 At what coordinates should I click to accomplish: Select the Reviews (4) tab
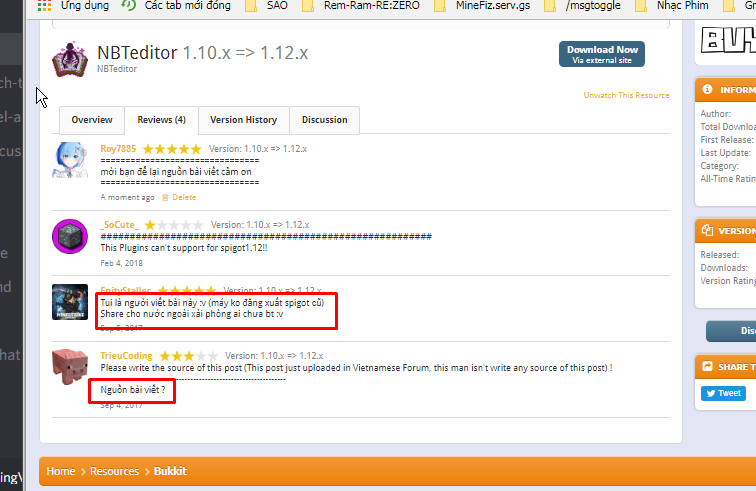tap(162, 120)
